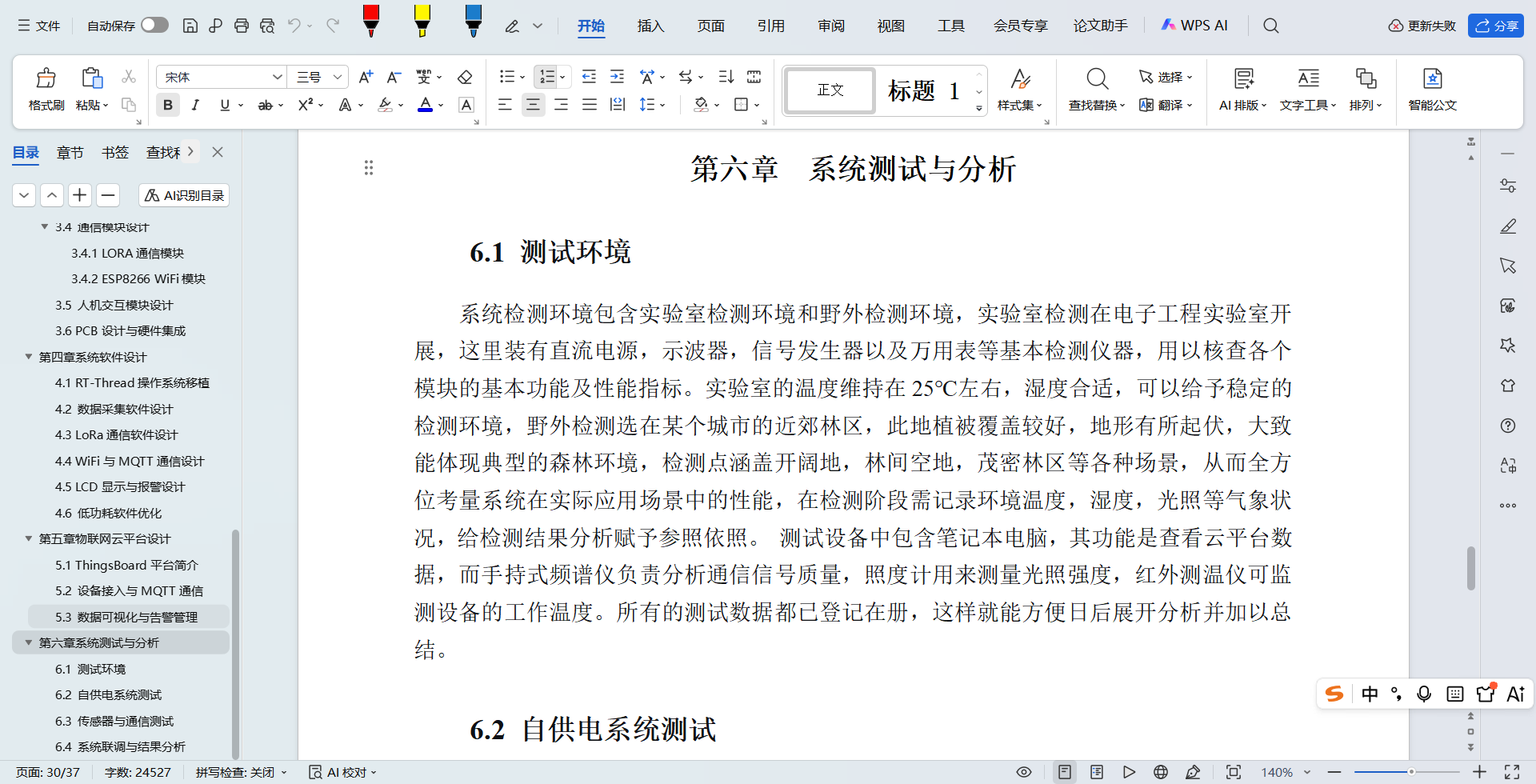Open the 审阅 ribbon tab
The image size is (1536, 784).
[x=831, y=26]
